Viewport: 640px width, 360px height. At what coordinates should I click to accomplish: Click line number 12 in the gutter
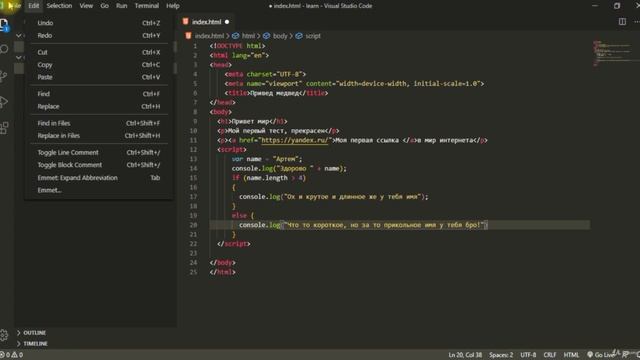click(x=193, y=149)
